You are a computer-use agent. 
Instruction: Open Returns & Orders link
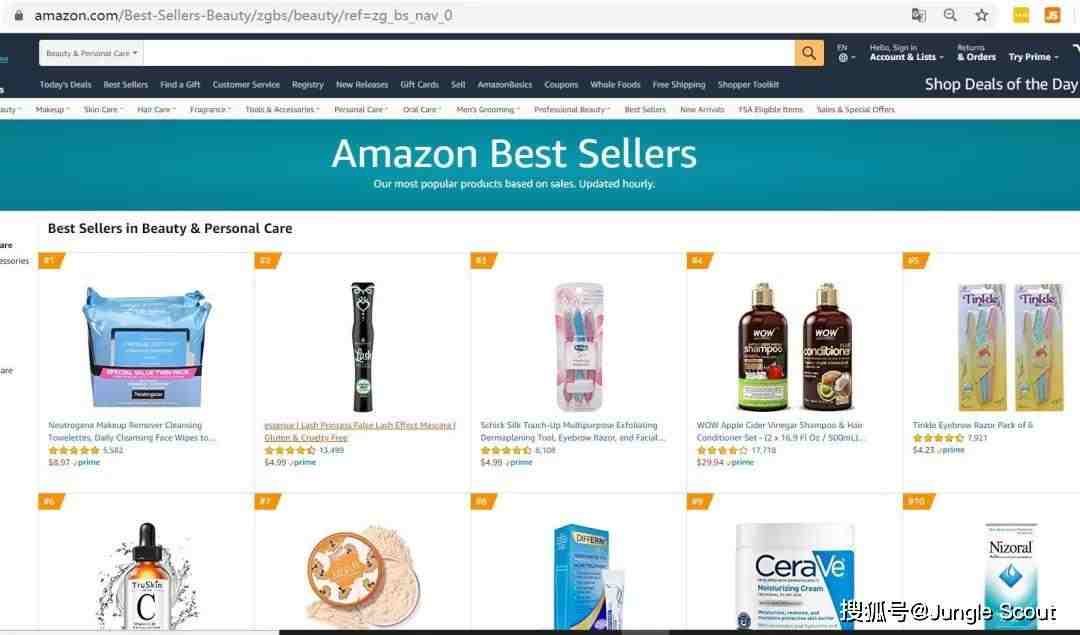click(x=976, y=53)
